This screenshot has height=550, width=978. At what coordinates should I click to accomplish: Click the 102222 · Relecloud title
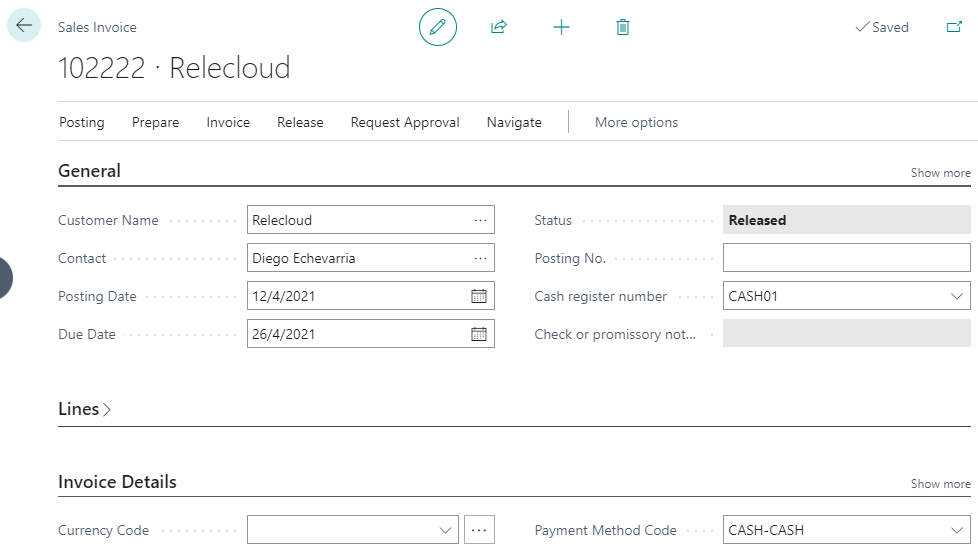click(174, 67)
